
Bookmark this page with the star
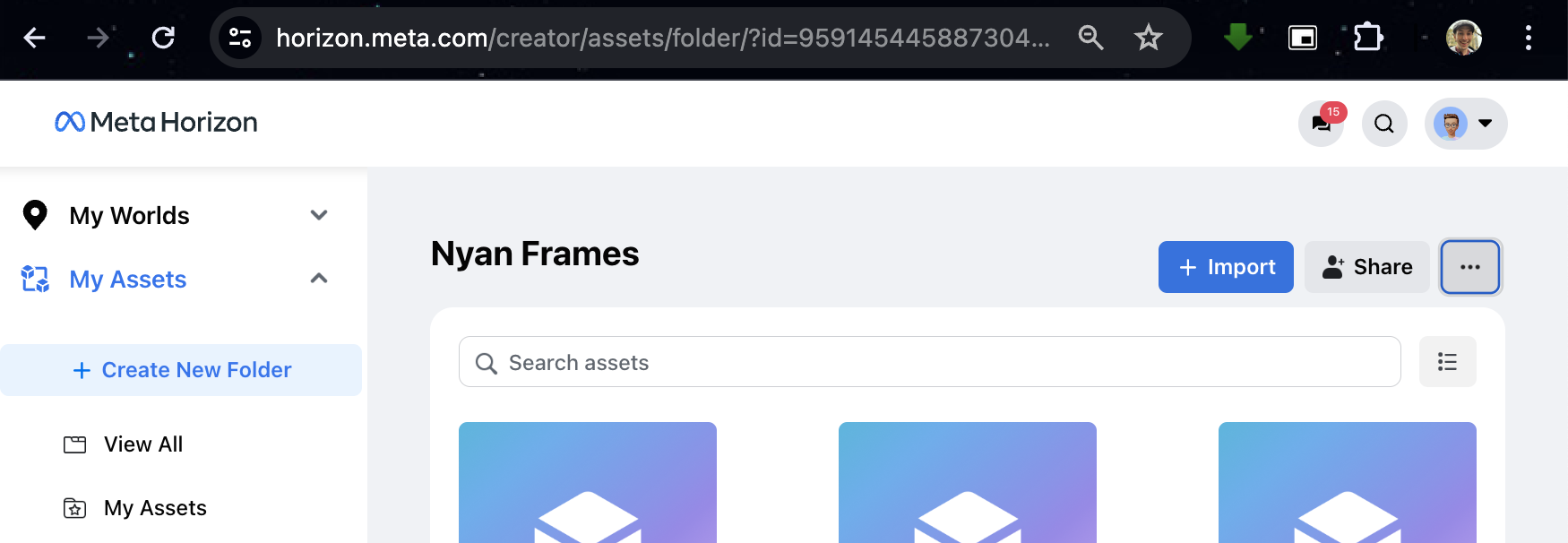click(x=1148, y=38)
